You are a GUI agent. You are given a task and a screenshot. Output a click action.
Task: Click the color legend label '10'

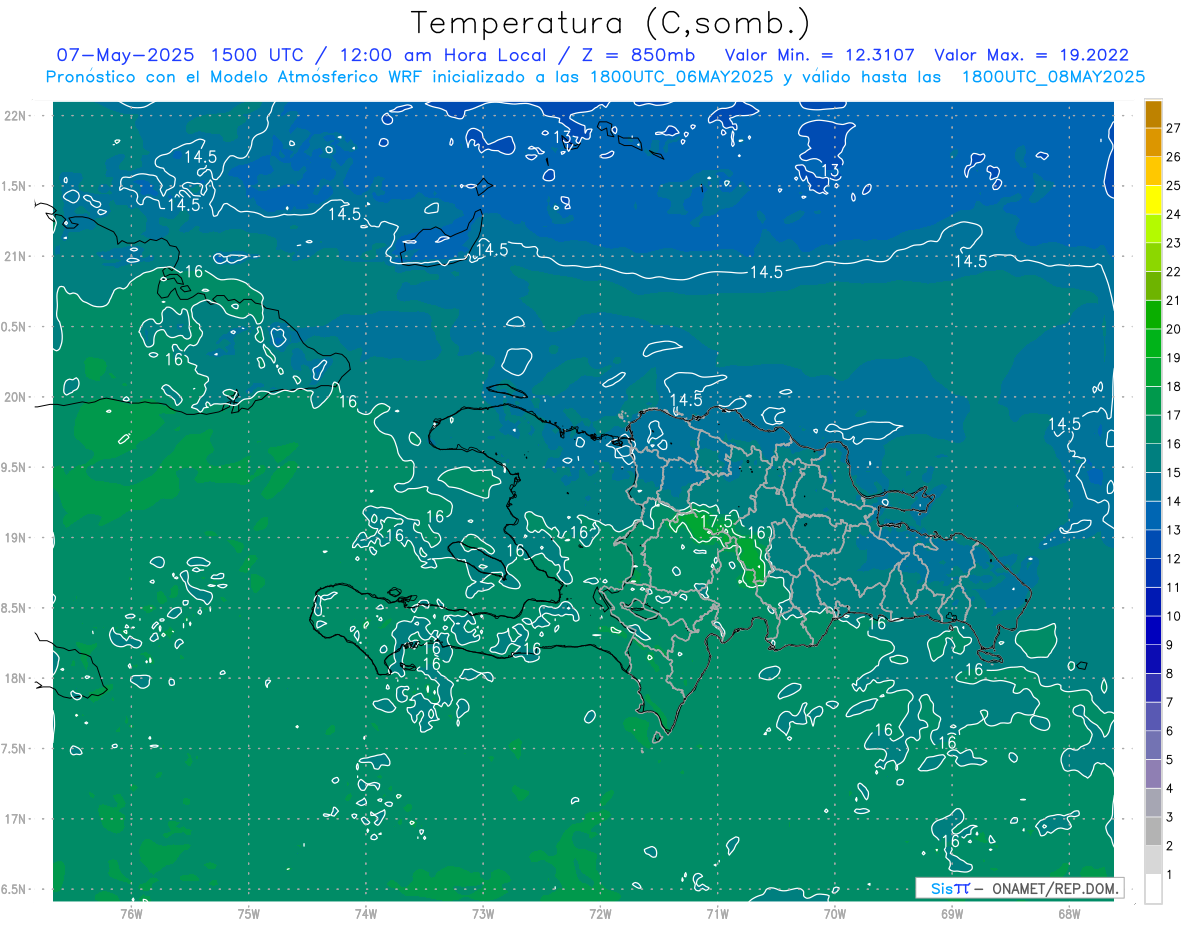coord(1174,616)
